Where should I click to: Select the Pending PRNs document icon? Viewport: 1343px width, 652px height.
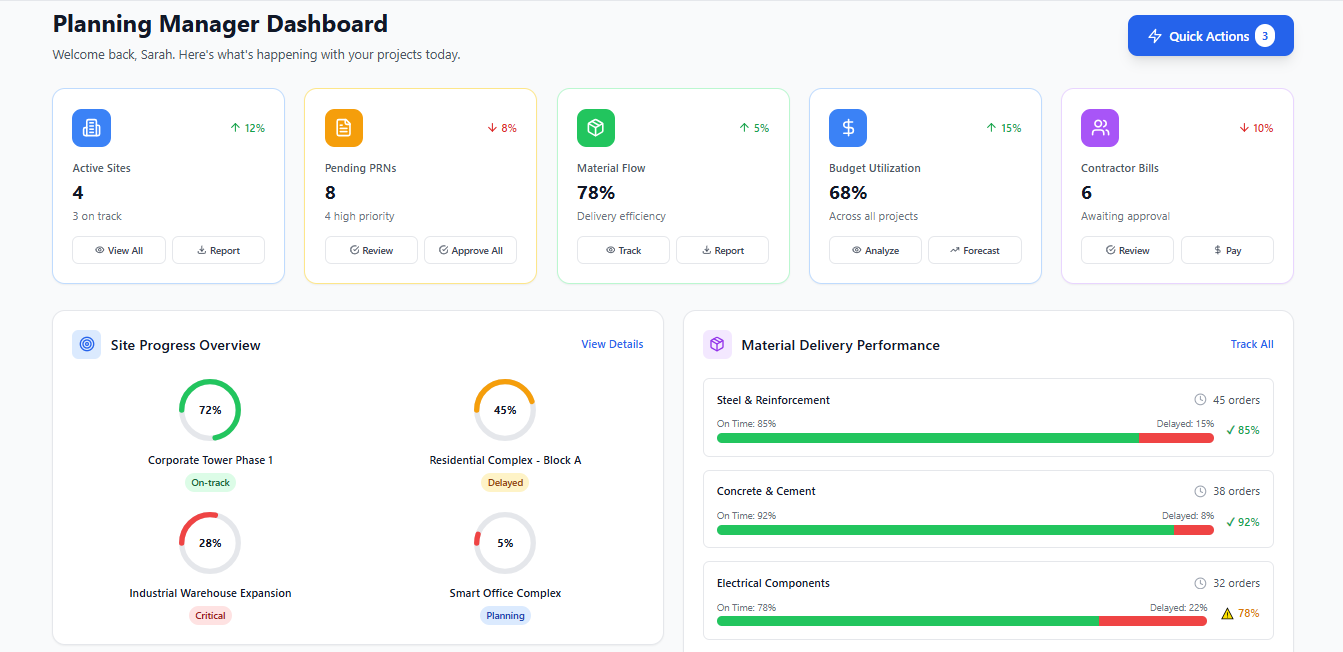[343, 127]
